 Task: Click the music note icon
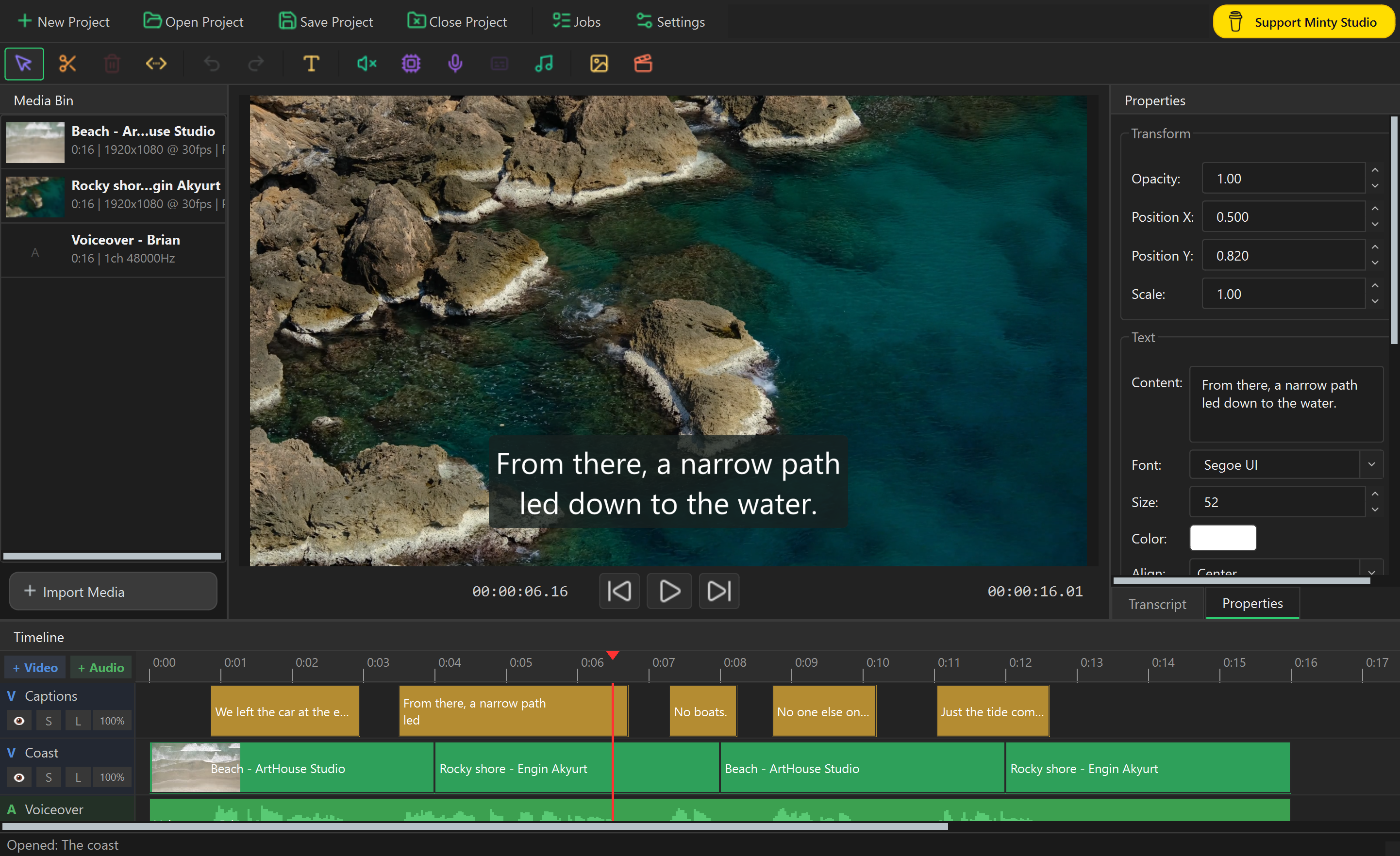pyautogui.click(x=544, y=64)
